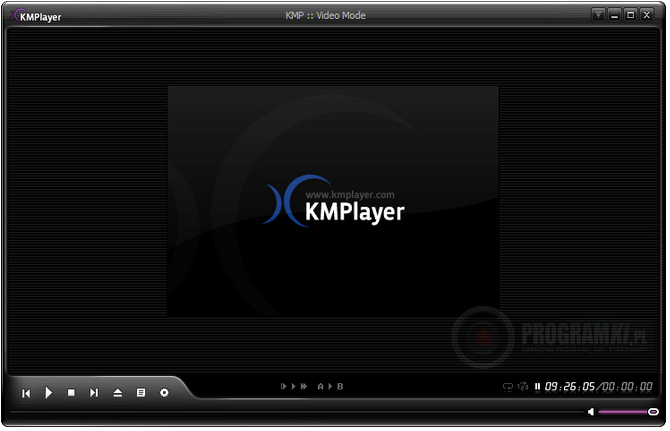Open a file with the eject icon
The image size is (670, 431).
click(x=118, y=393)
